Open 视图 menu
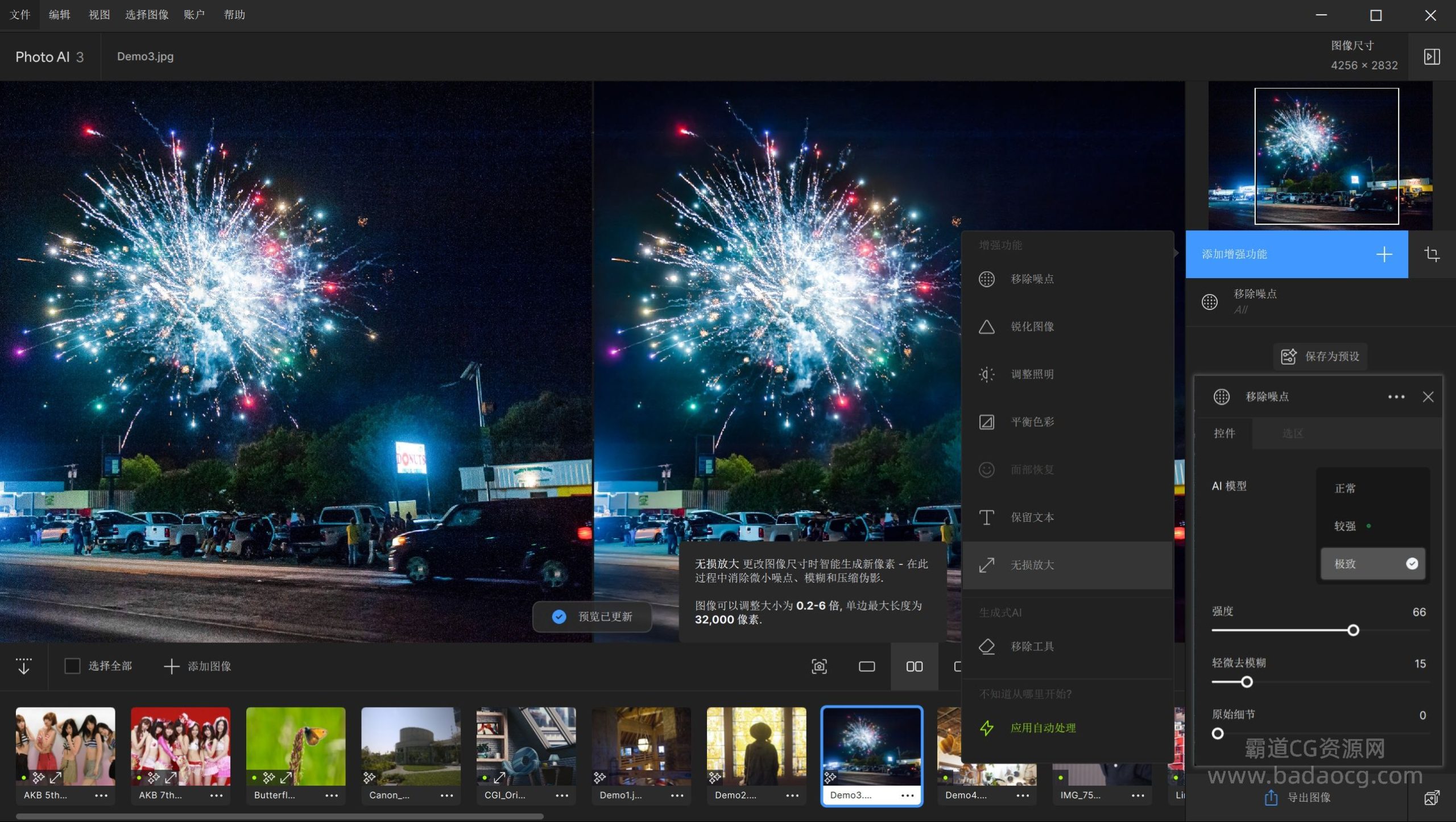 [x=99, y=15]
